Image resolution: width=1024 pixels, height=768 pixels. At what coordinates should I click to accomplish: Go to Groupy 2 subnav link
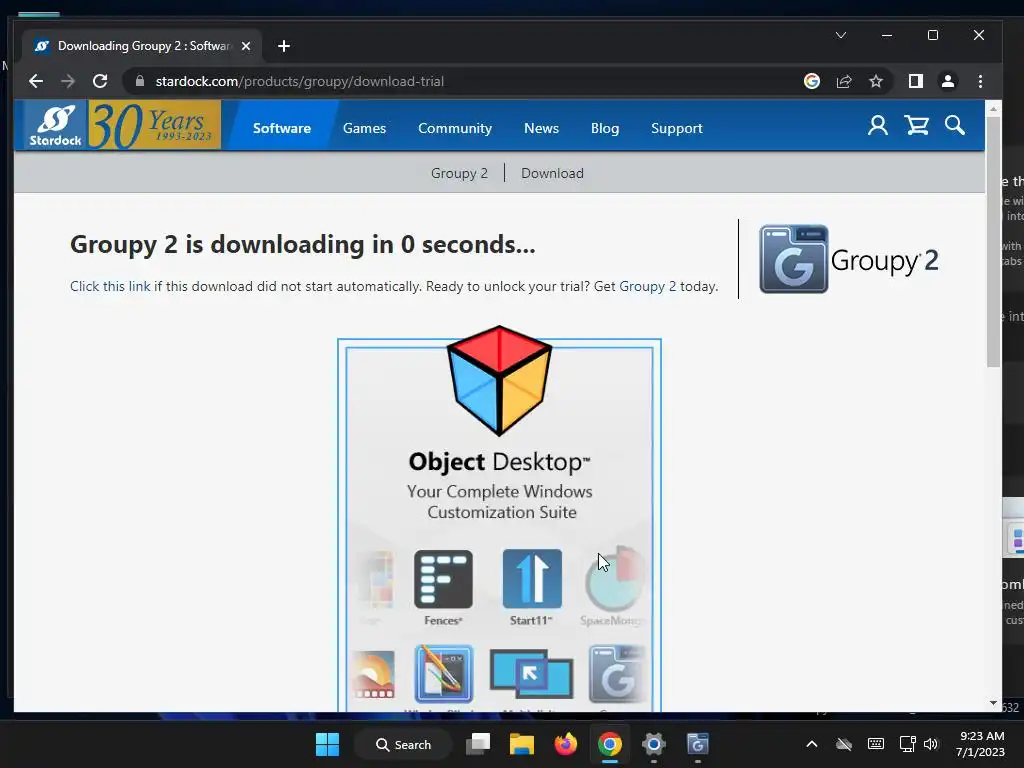tap(459, 173)
